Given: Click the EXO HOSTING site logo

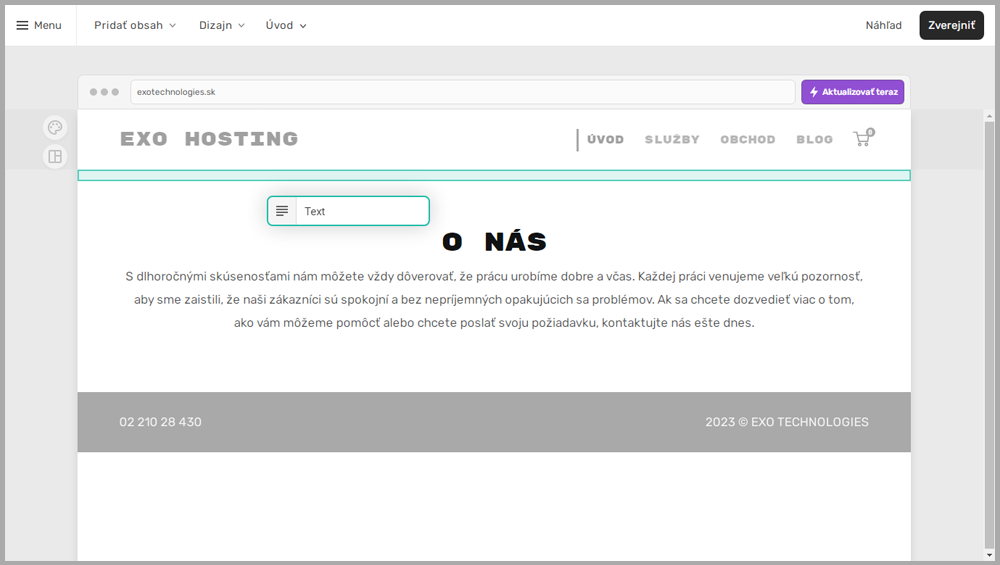Looking at the screenshot, I should pos(209,139).
